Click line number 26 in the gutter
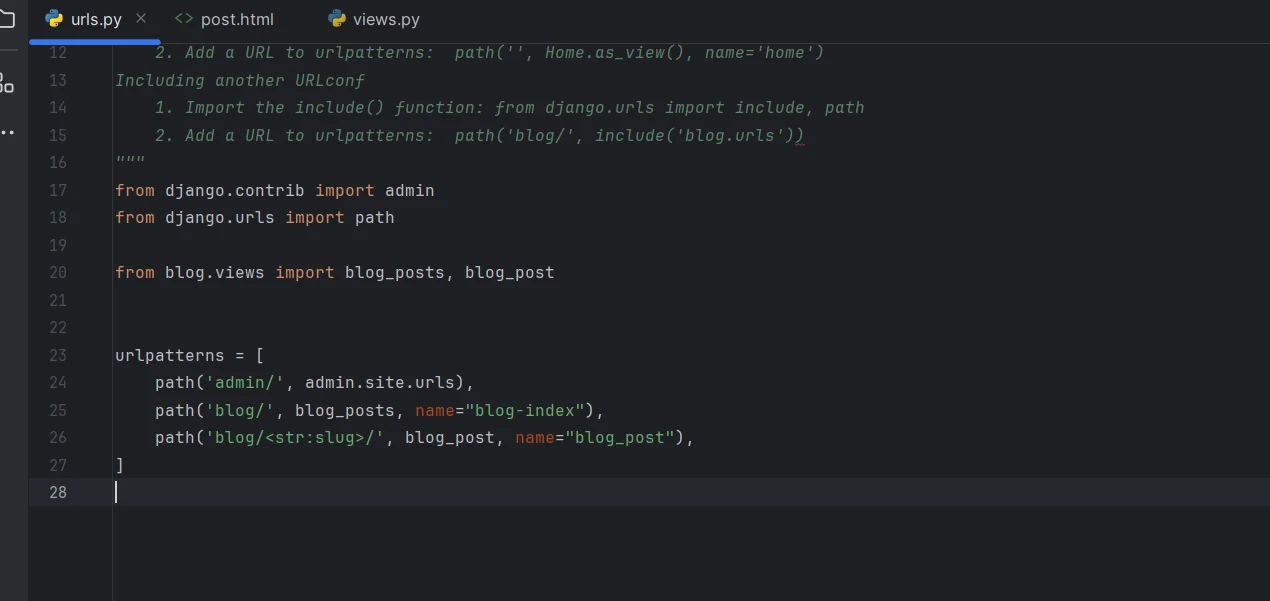 point(57,437)
